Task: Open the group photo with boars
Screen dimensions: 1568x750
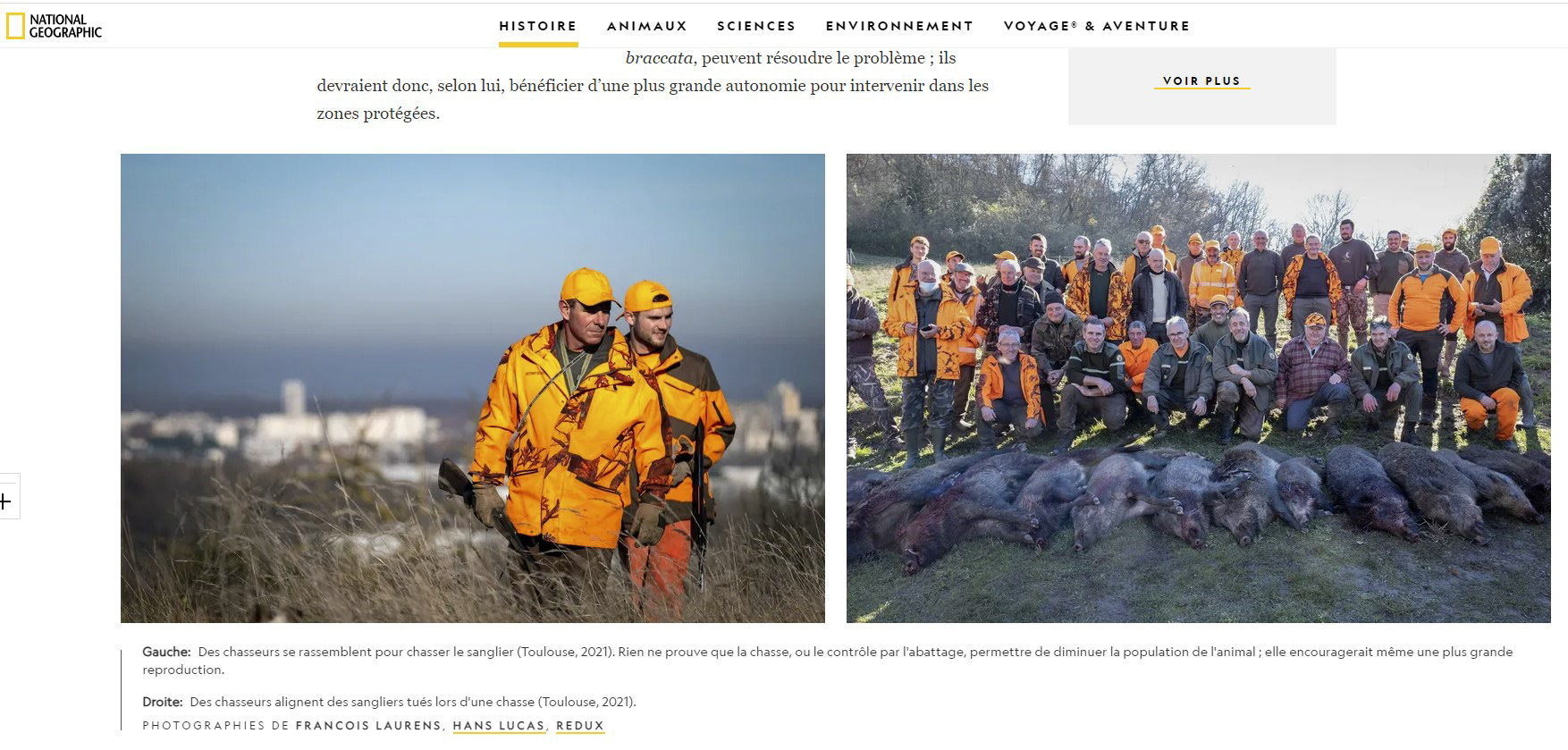Action: pos(1199,388)
